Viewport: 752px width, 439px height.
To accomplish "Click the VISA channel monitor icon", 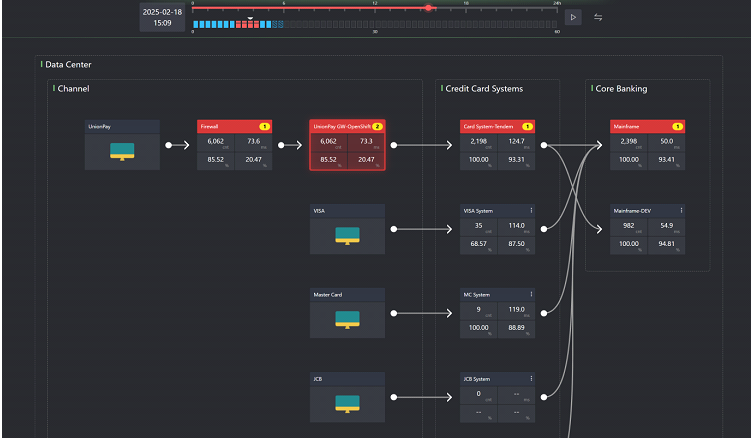I will point(347,235).
